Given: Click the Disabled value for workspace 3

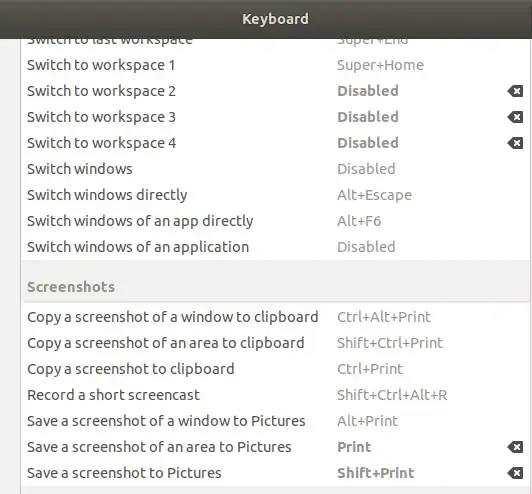Looking at the screenshot, I should (368, 117).
